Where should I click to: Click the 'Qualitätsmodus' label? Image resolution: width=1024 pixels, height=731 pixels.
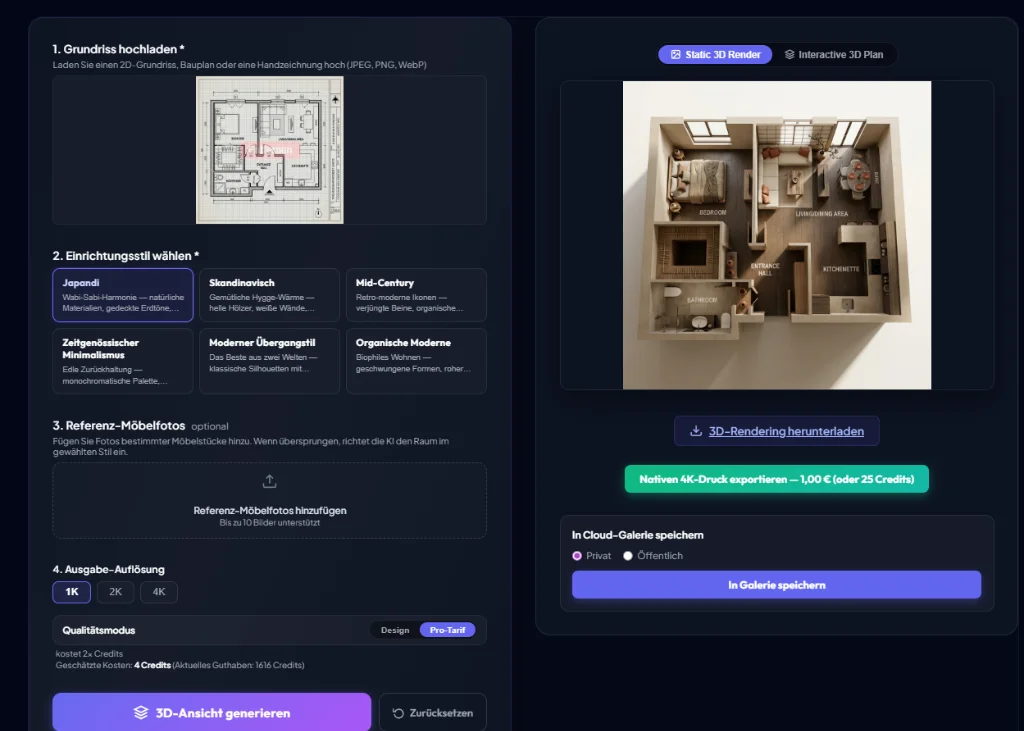pos(99,630)
